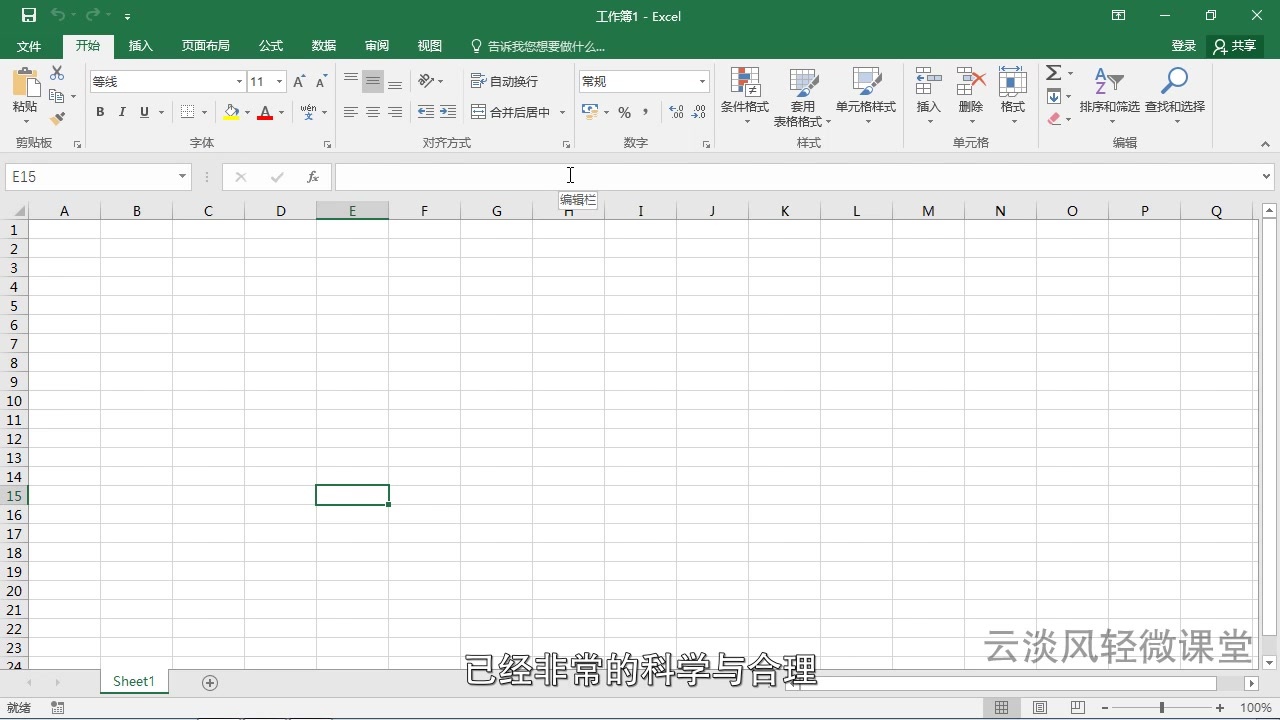Viewport: 1280px width, 720px height.
Task: Toggle bottom vertical alignment
Action: click(395, 82)
